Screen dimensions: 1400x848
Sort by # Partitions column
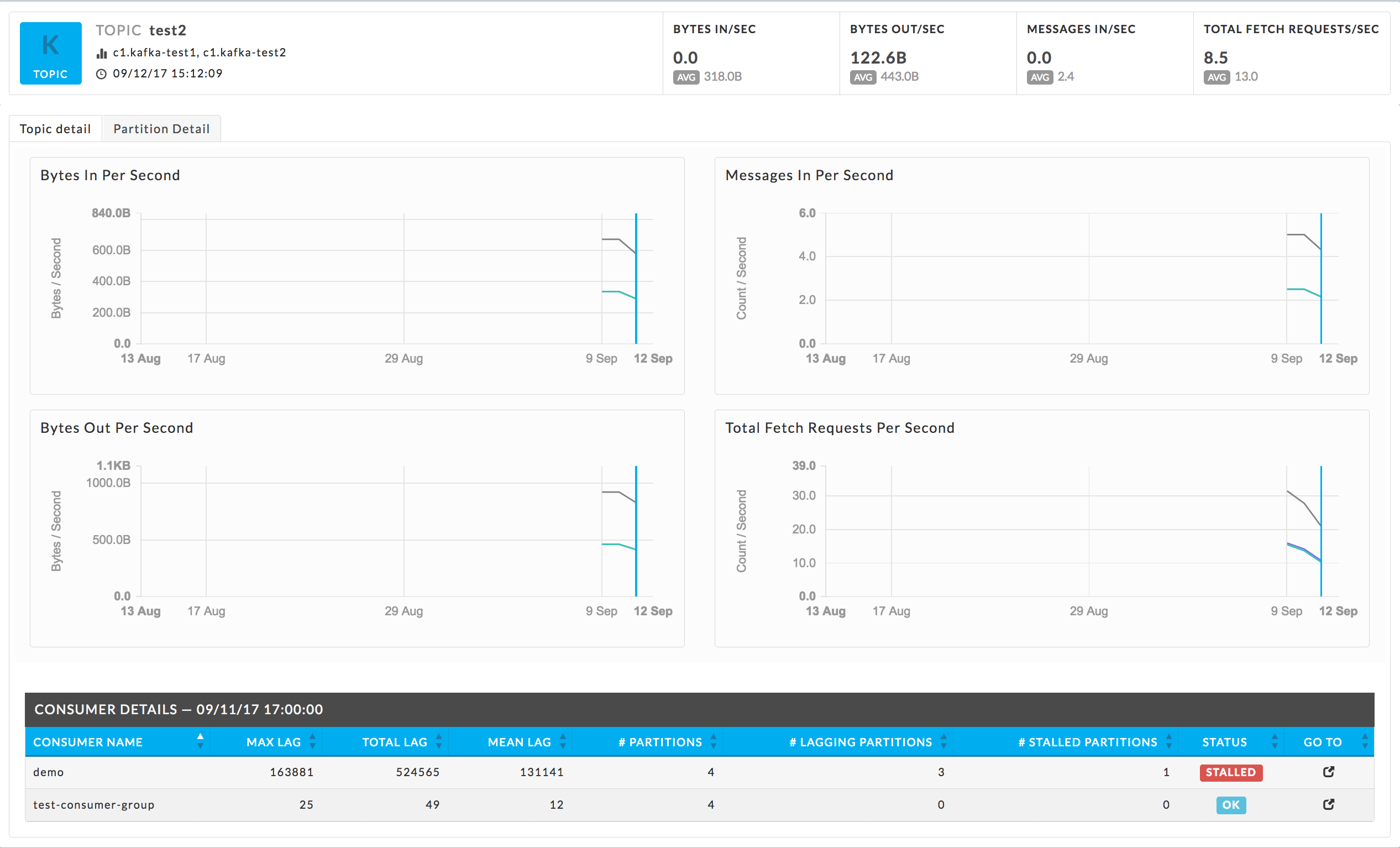coord(713,741)
